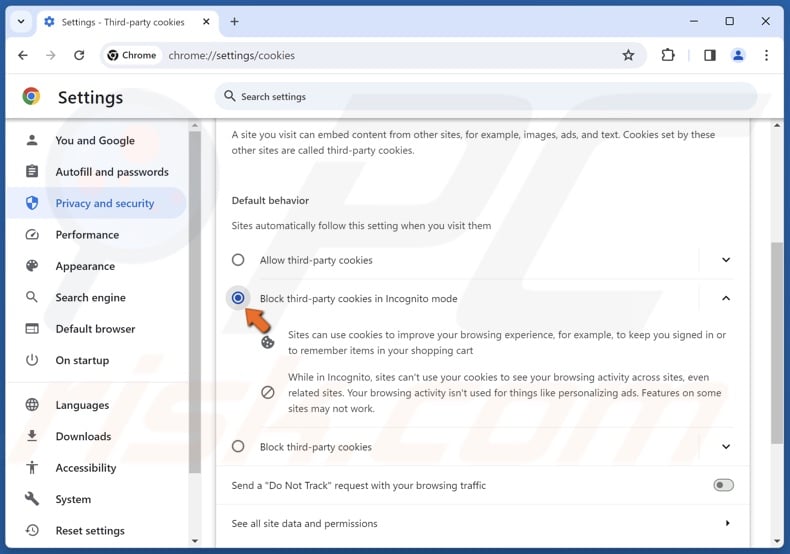Click the back navigation arrow
This screenshot has width=790, height=554.
23,55
